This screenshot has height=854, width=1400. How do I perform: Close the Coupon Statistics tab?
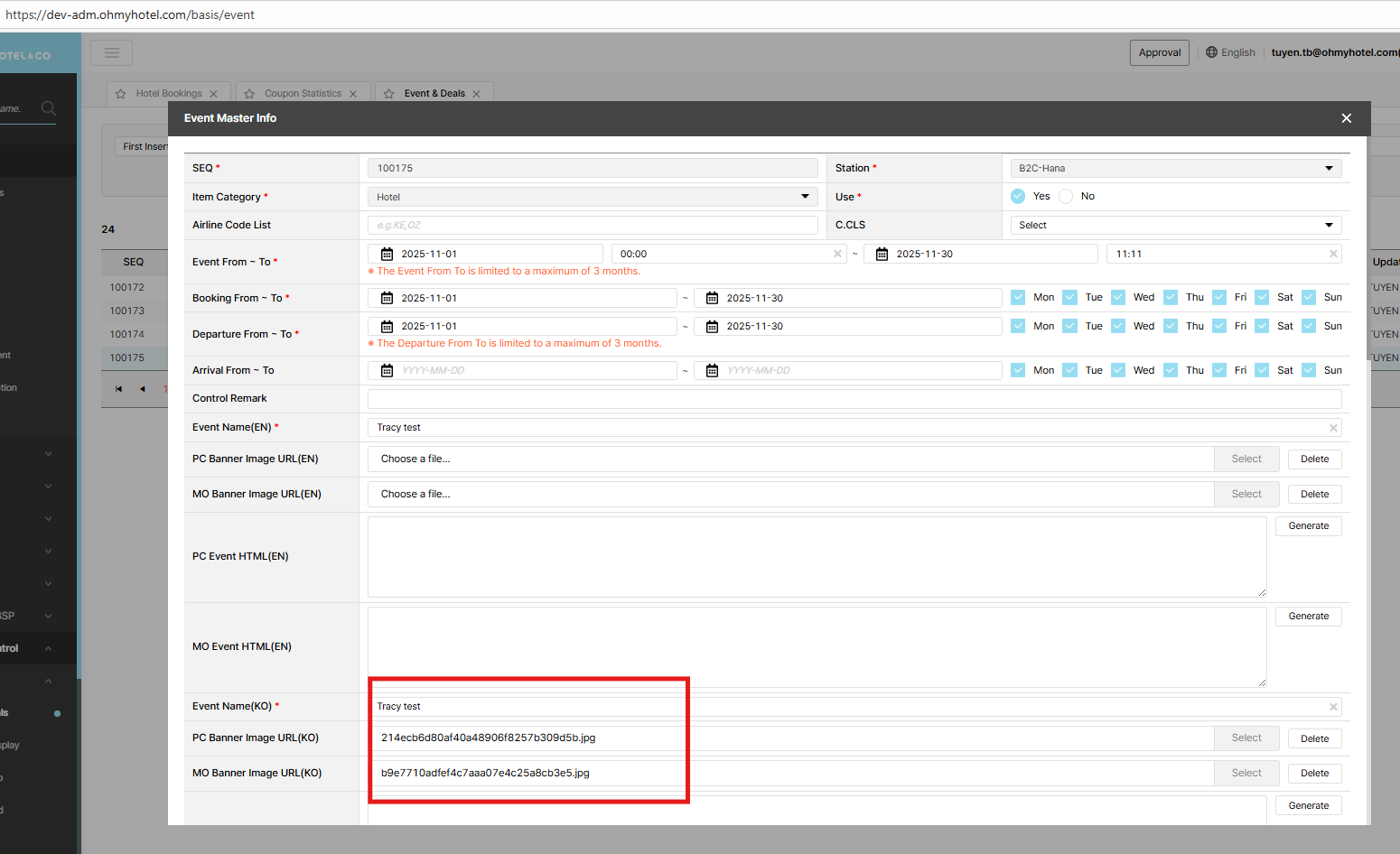click(x=353, y=94)
